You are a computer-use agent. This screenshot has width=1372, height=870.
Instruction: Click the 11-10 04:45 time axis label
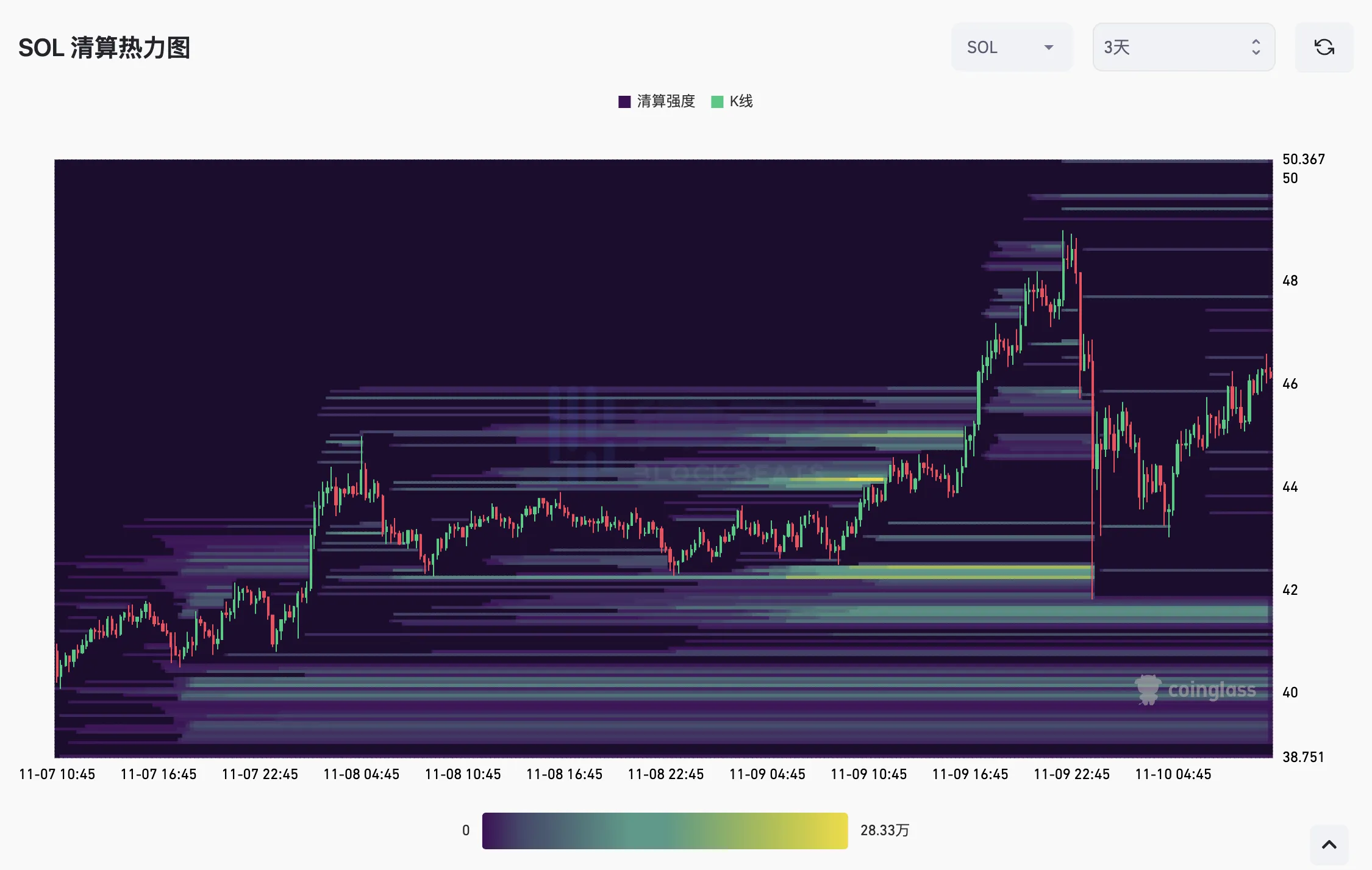[x=1173, y=774]
